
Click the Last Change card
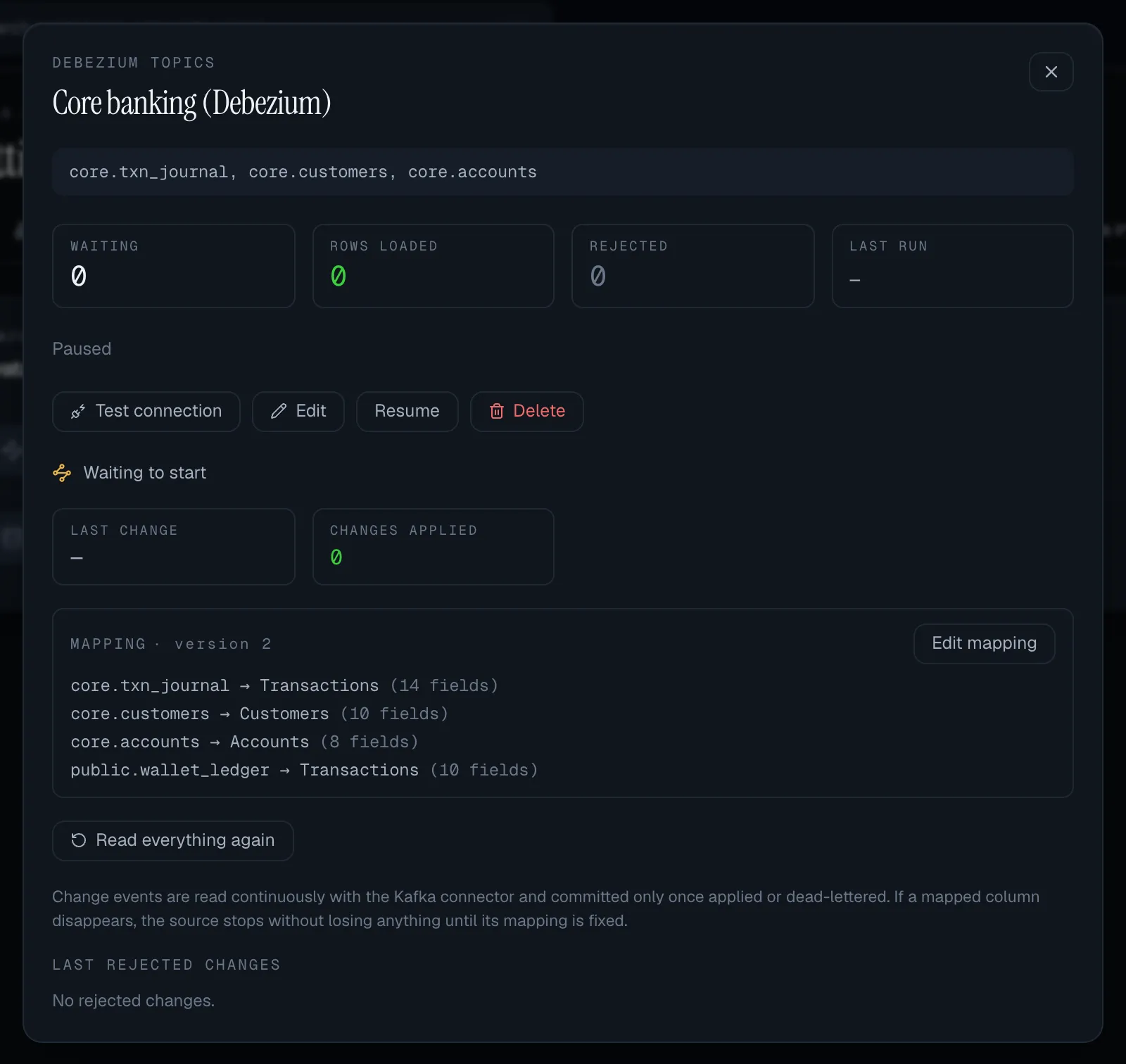point(174,547)
